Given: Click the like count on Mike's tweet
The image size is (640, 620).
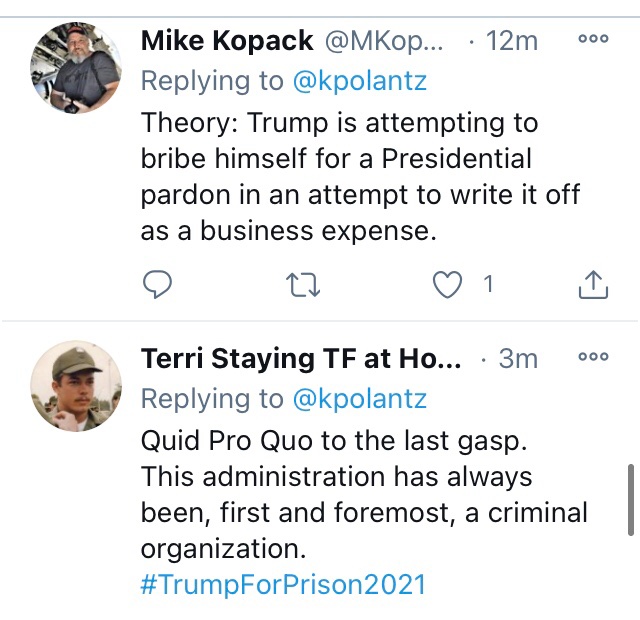Looking at the screenshot, I should click(x=488, y=285).
